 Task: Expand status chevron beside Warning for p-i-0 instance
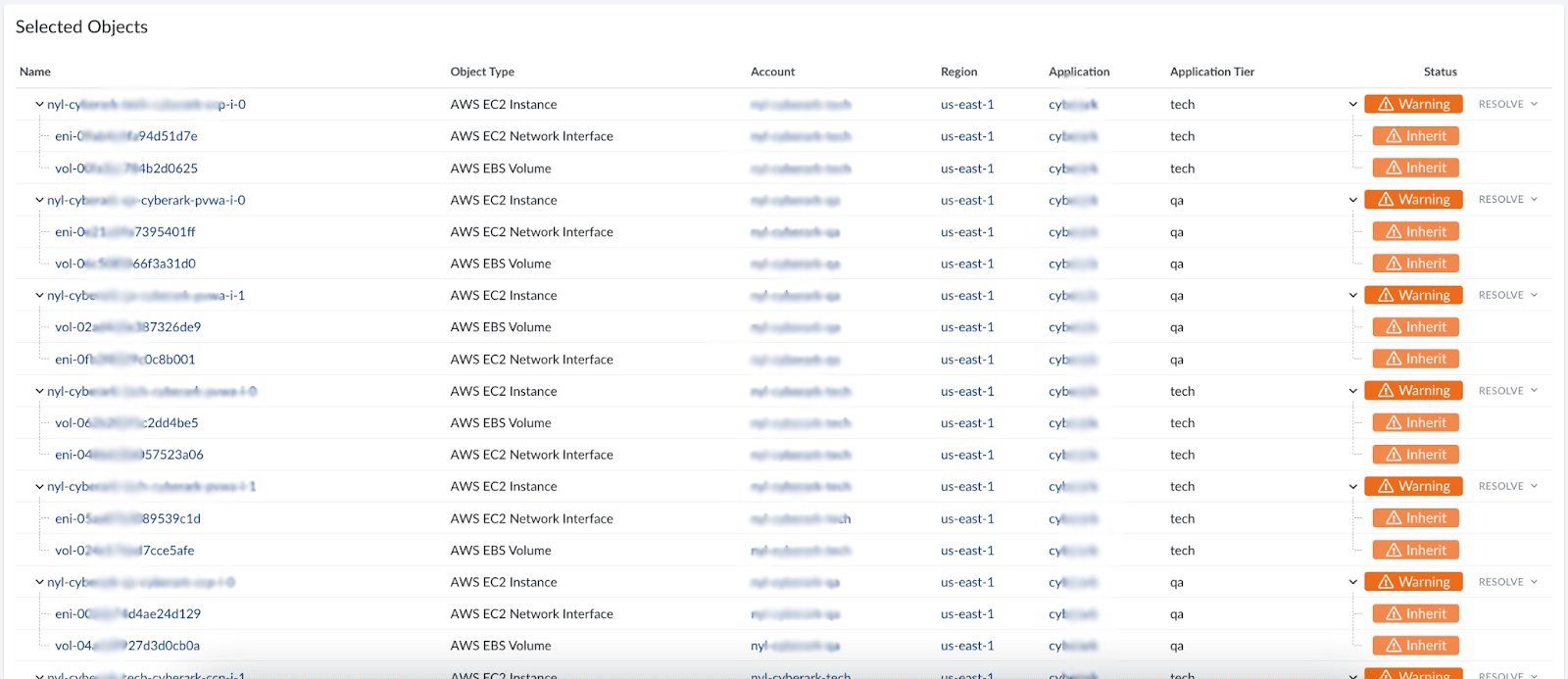pyautogui.click(x=1353, y=105)
